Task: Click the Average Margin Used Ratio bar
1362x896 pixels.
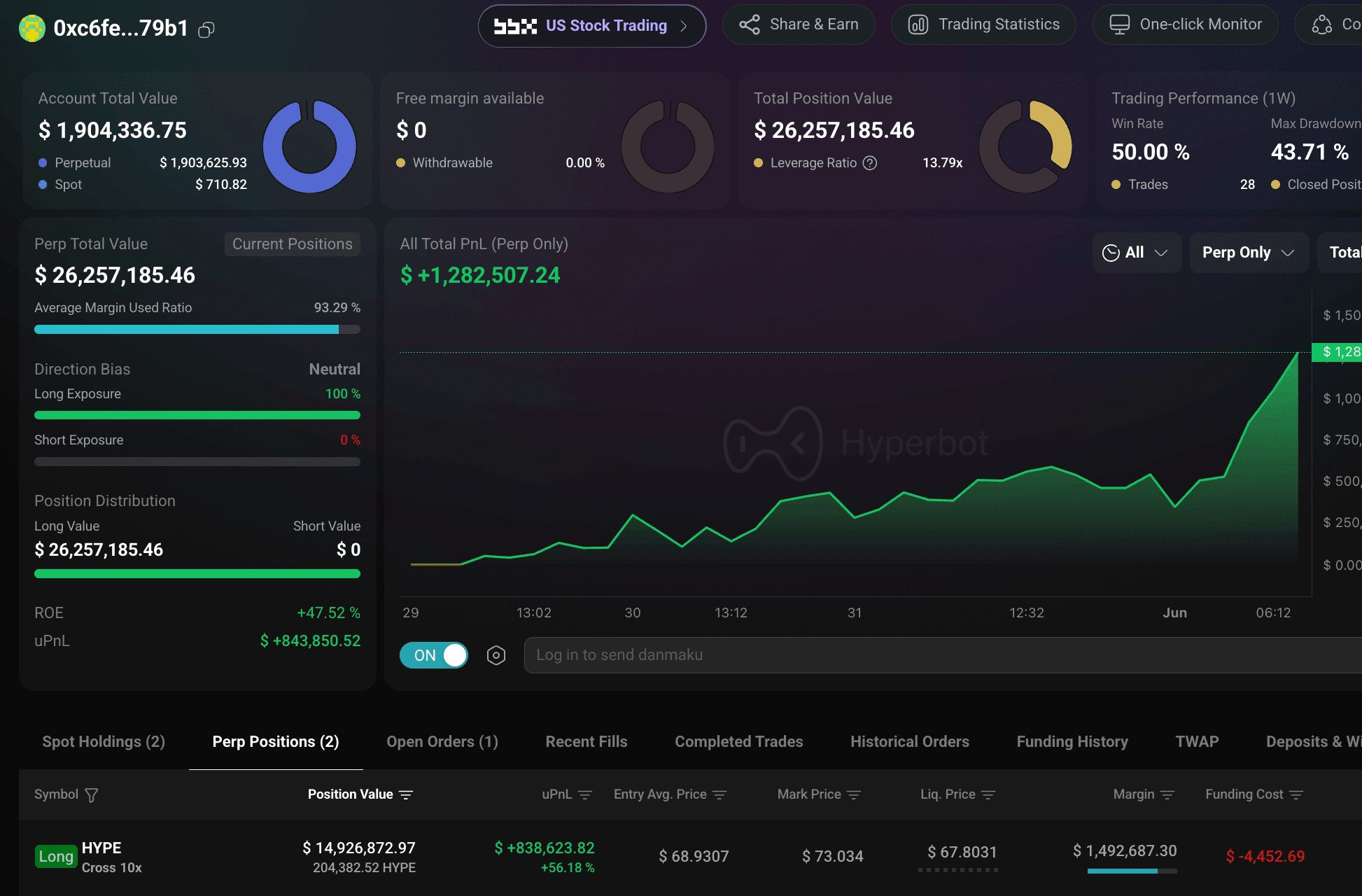Action: click(197, 330)
